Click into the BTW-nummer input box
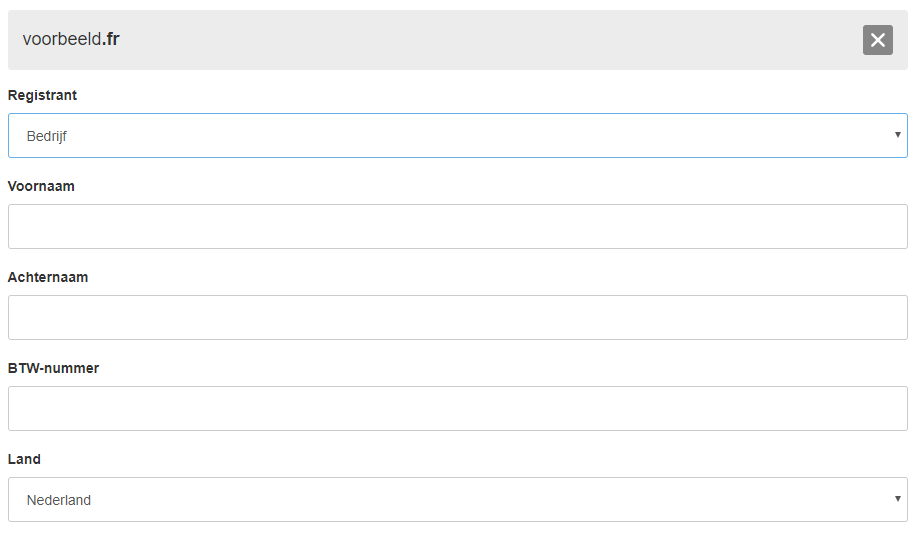Screen dimensions: 922x535 pos(457,409)
